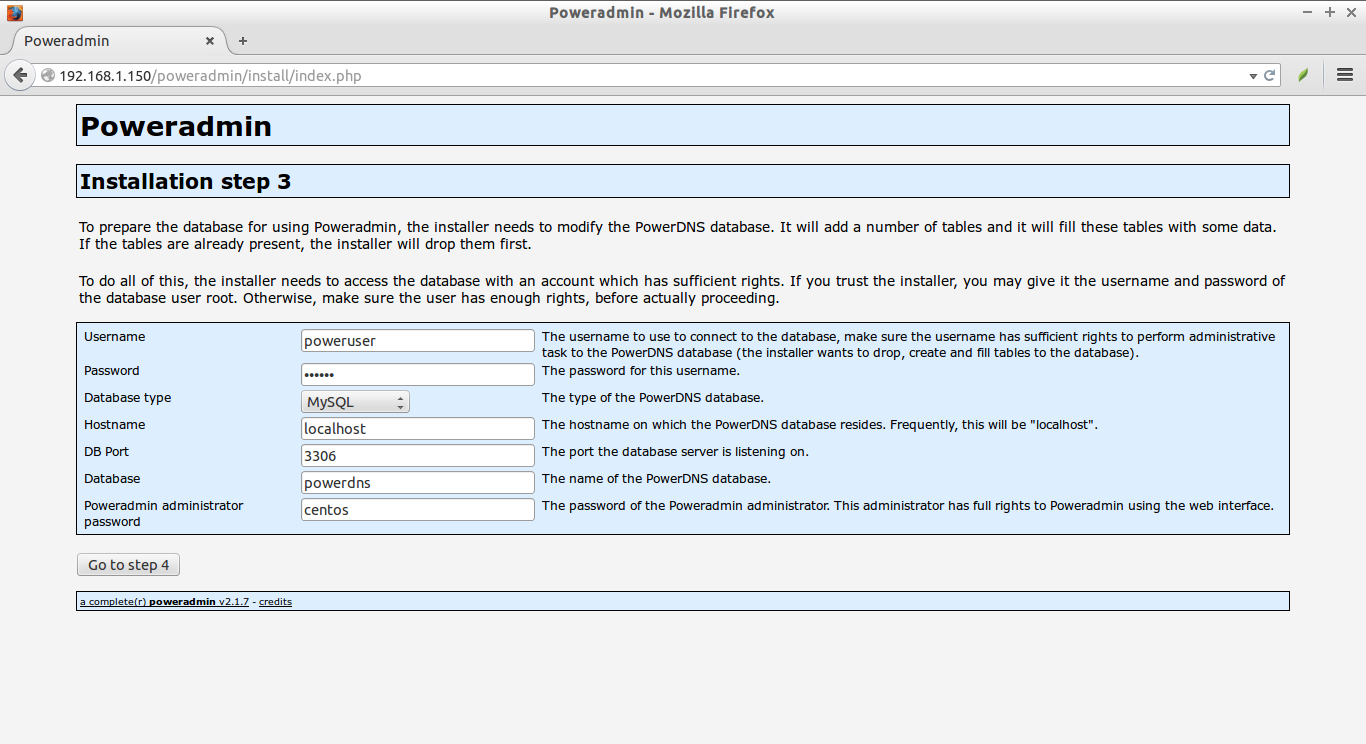Click 'The type of the PowerDNS database.' text
The image size is (1366, 744).
(653, 398)
